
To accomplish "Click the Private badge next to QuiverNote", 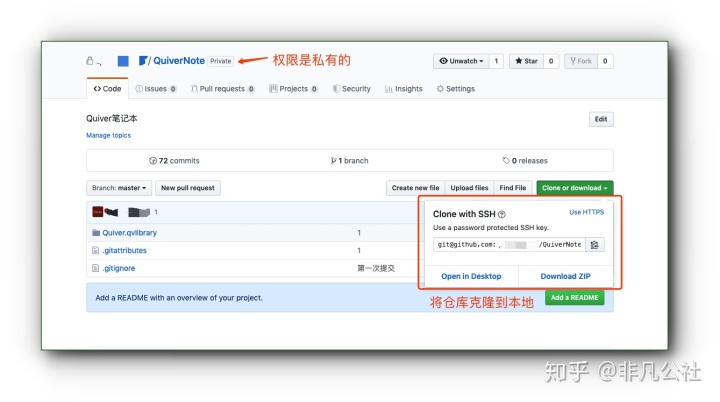I will 221,61.
